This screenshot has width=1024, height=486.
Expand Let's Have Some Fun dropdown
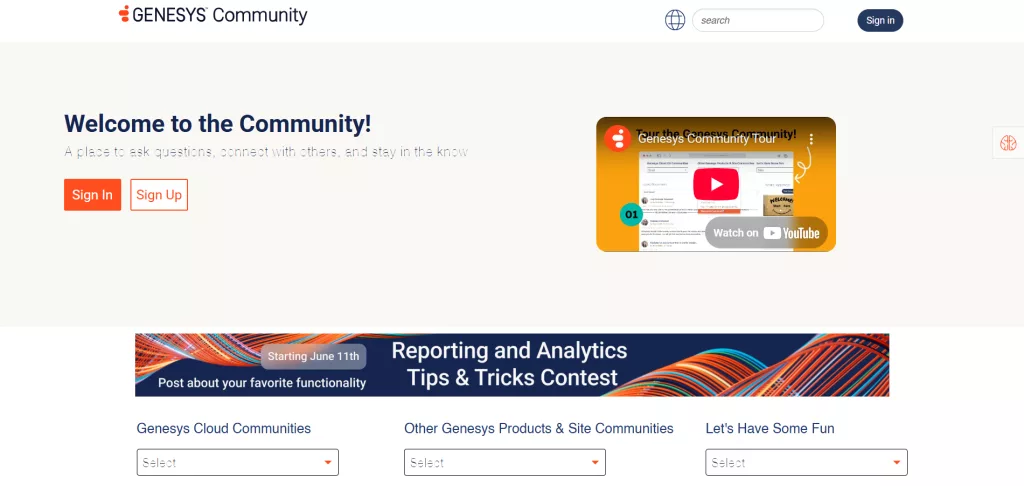807,462
